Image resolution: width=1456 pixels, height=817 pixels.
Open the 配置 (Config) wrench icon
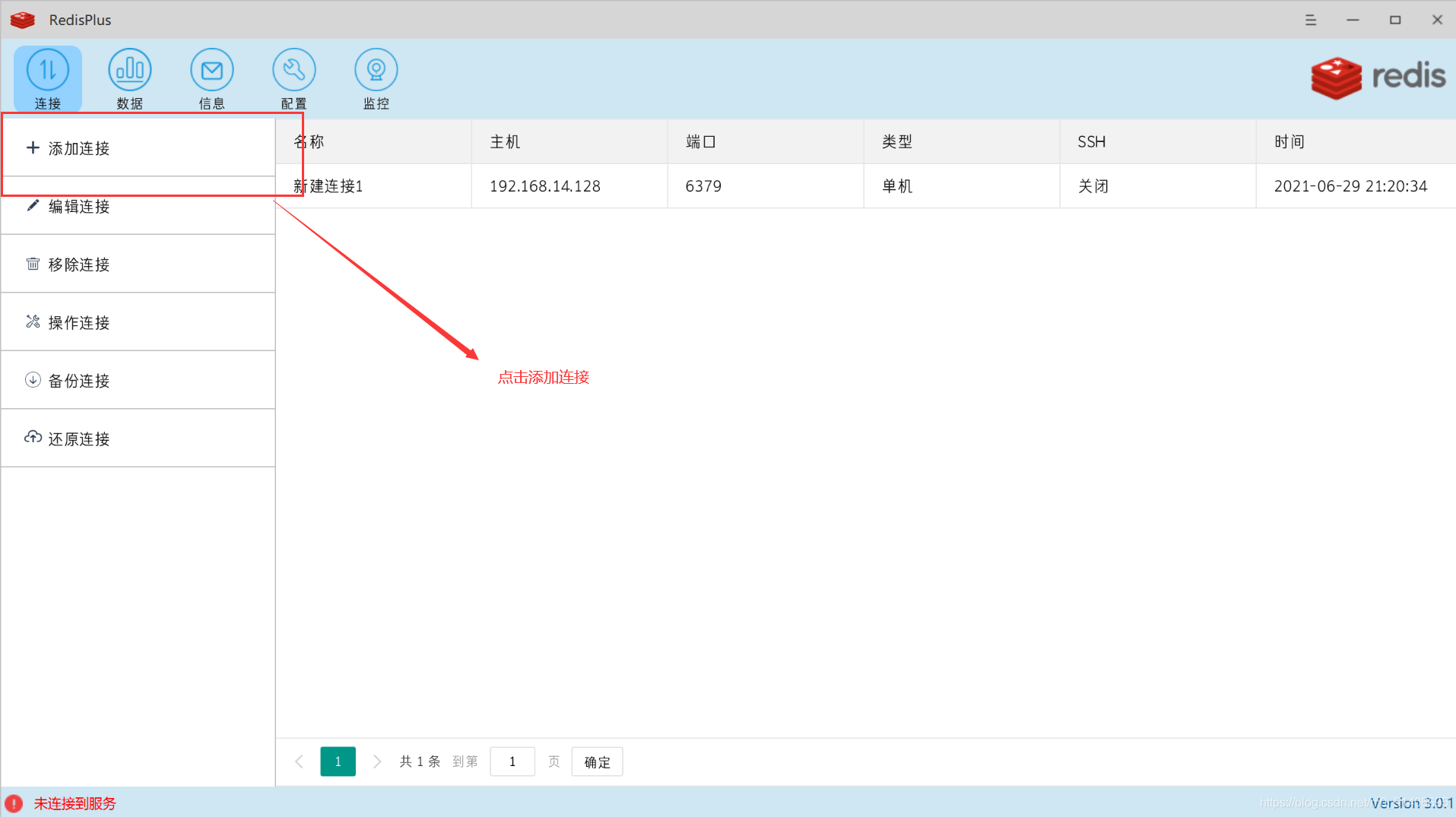(293, 78)
